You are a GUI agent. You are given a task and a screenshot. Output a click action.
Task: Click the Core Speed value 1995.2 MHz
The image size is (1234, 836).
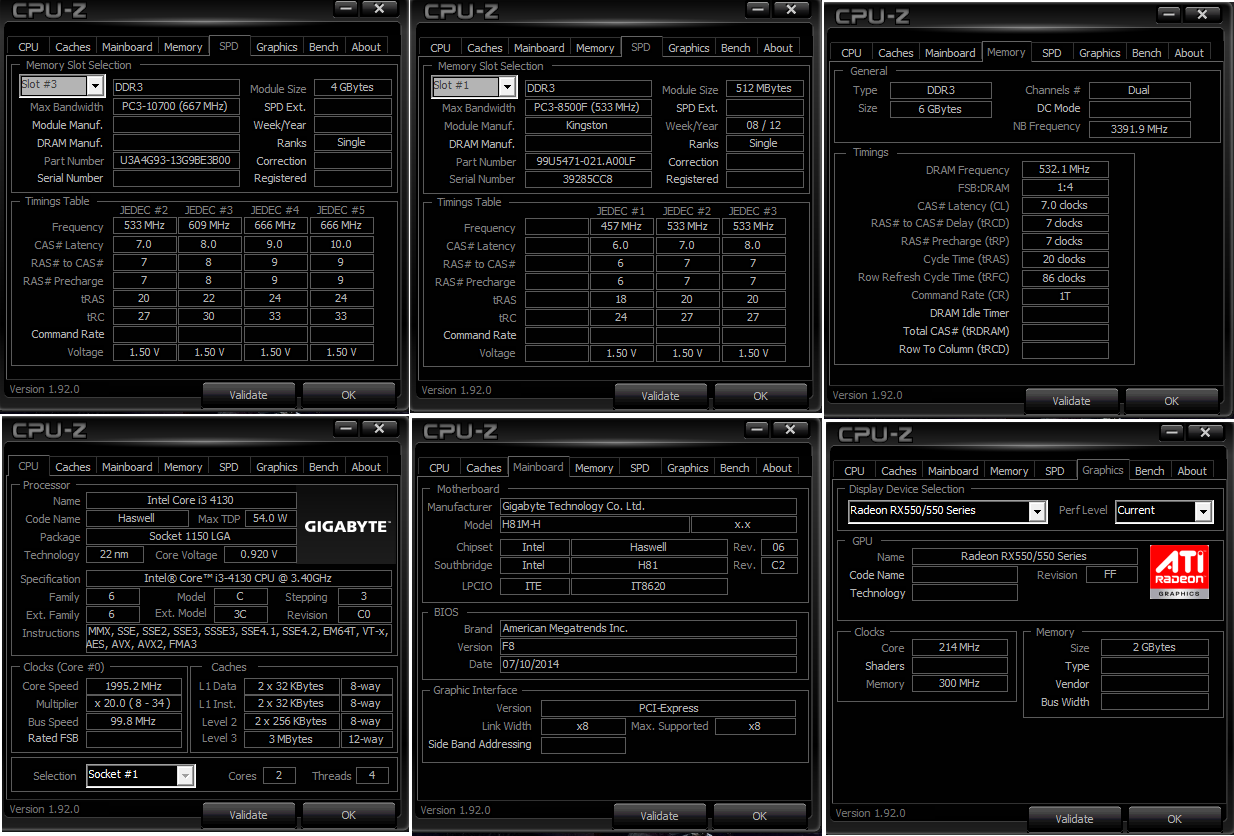click(134, 686)
